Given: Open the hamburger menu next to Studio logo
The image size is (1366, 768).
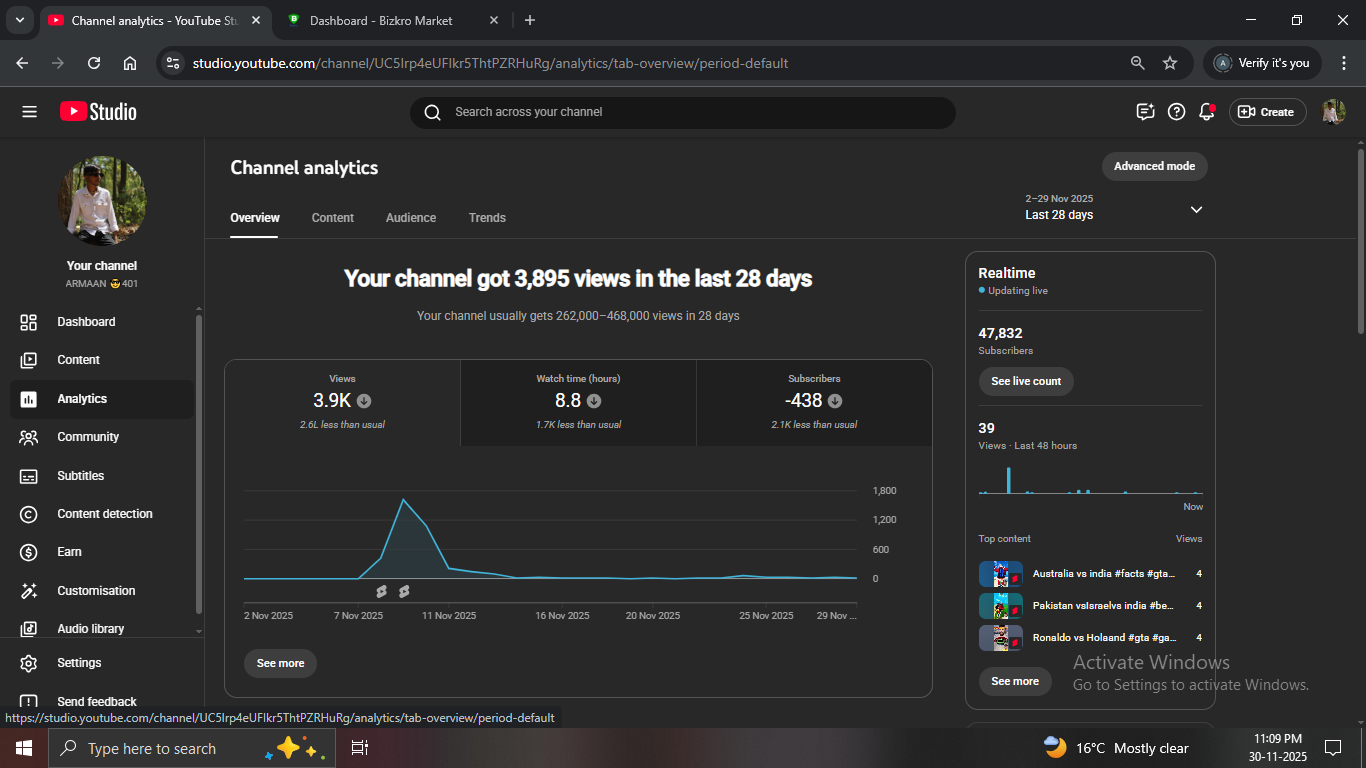Looking at the screenshot, I should (29, 112).
